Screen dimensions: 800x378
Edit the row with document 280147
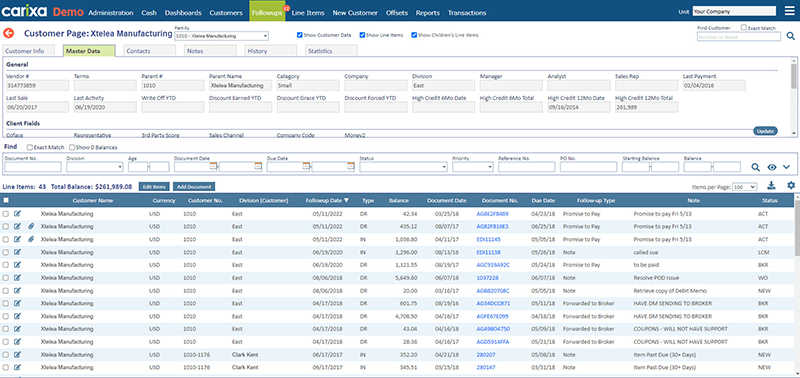(x=18, y=367)
